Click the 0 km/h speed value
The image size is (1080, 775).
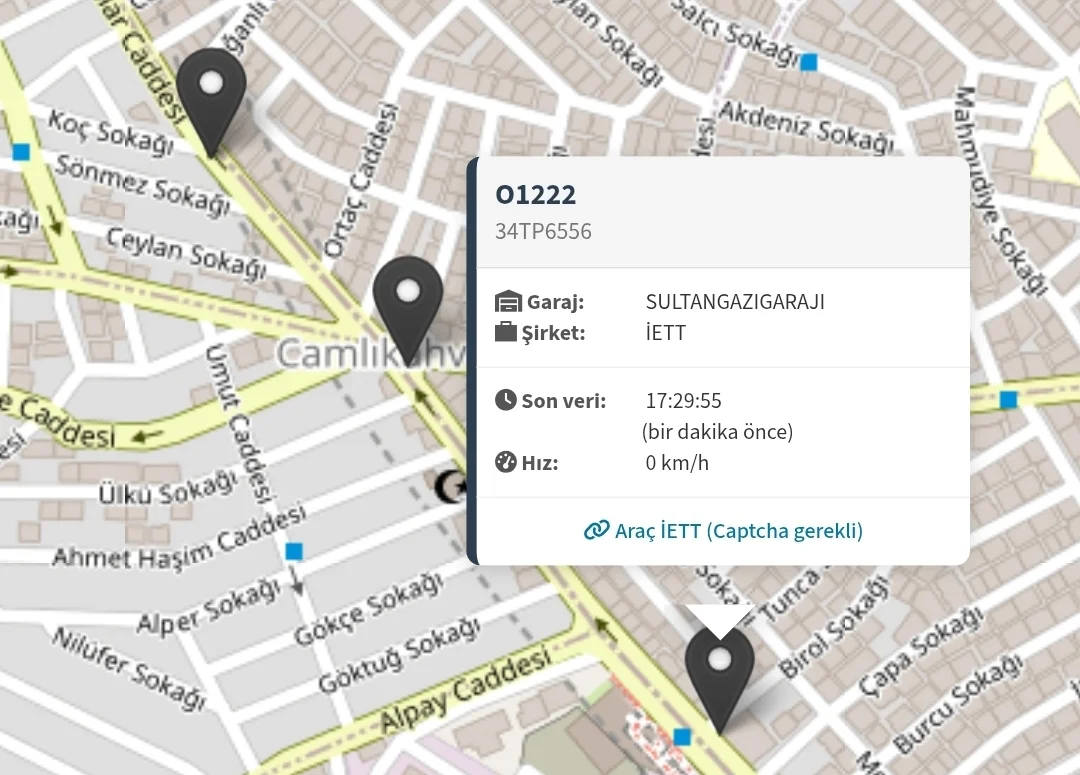click(x=677, y=463)
